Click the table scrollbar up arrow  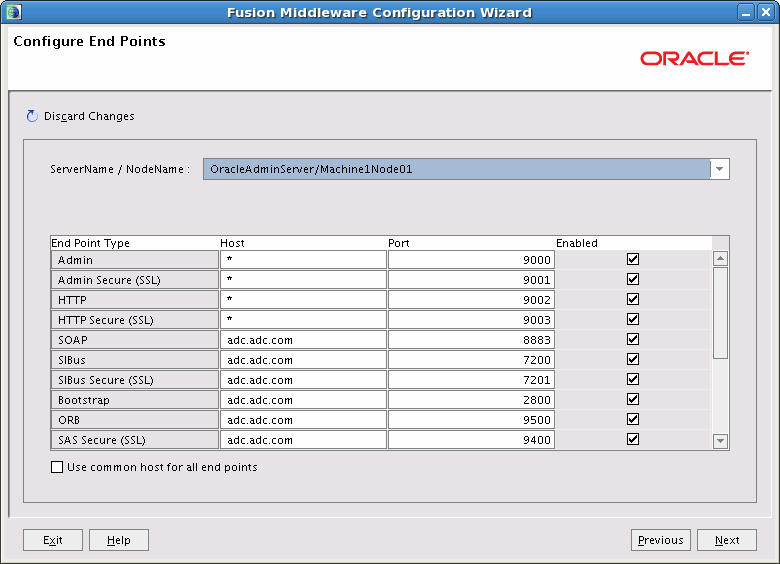(720, 258)
